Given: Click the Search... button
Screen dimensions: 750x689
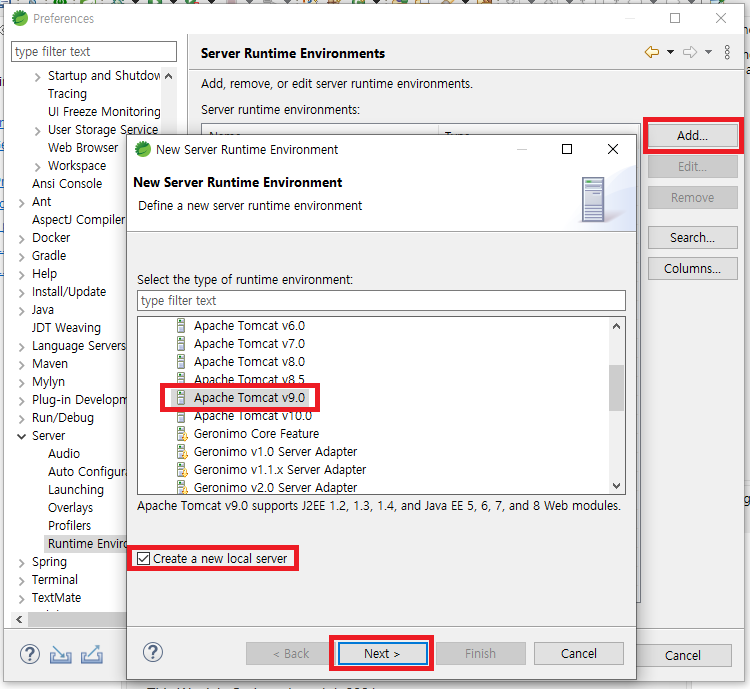Looking at the screenshot, I should coord(693,237).
